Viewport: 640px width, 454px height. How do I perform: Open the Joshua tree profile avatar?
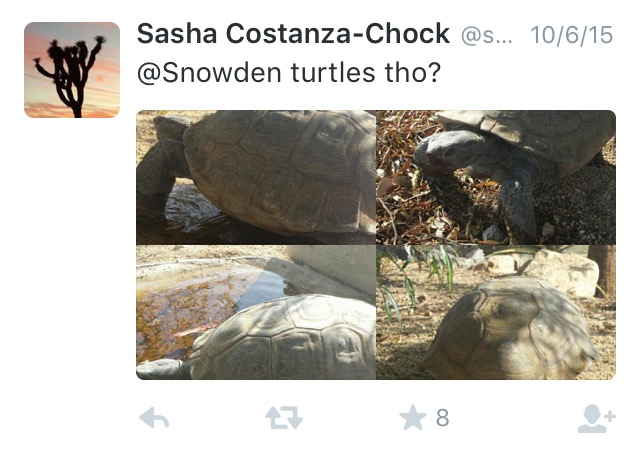click(72, 70)
